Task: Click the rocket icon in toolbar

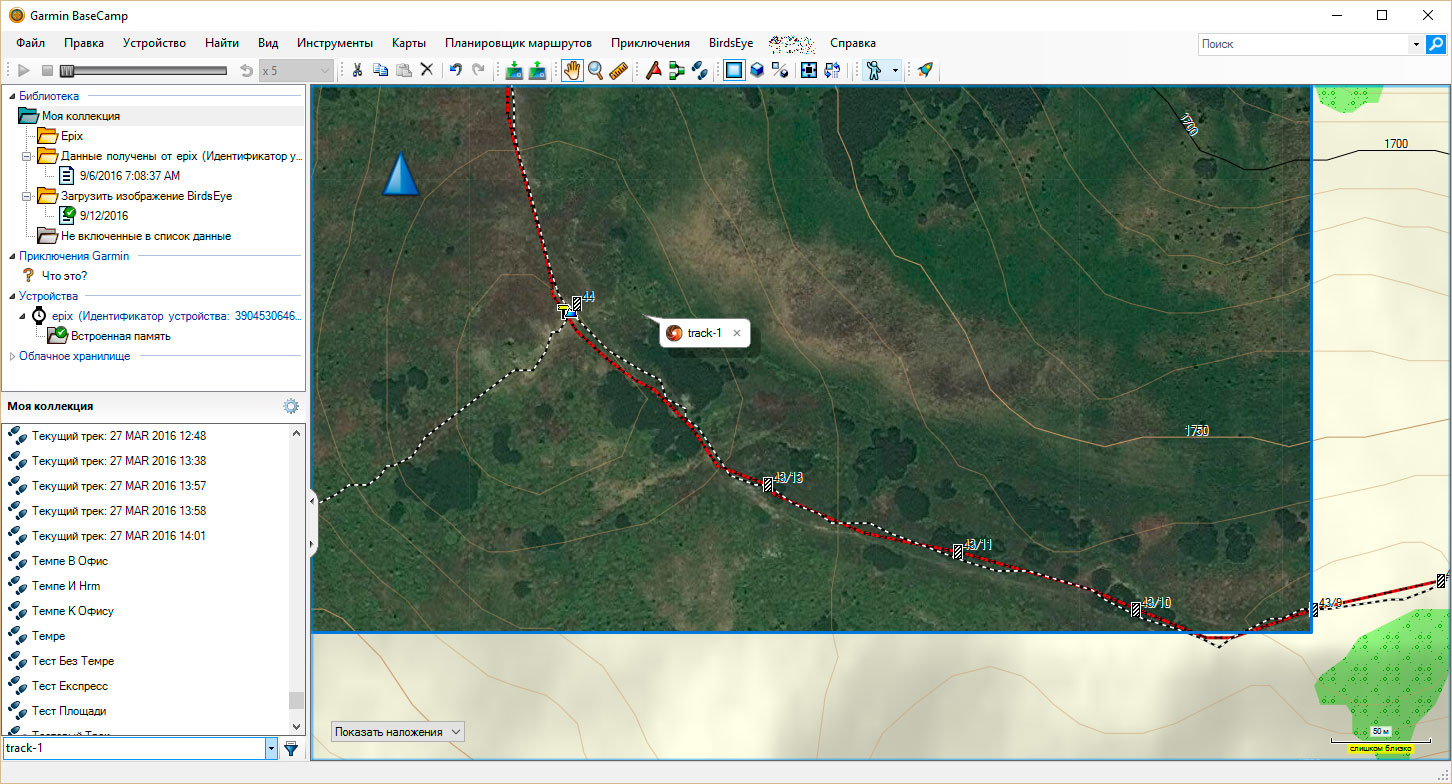Action: pos(925,70)
